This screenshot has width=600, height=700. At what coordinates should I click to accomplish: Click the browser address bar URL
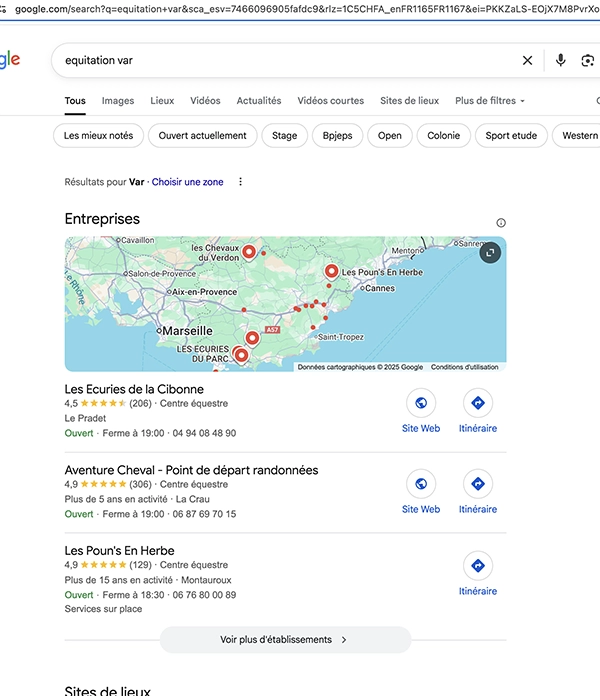click(x=307, y=9)
